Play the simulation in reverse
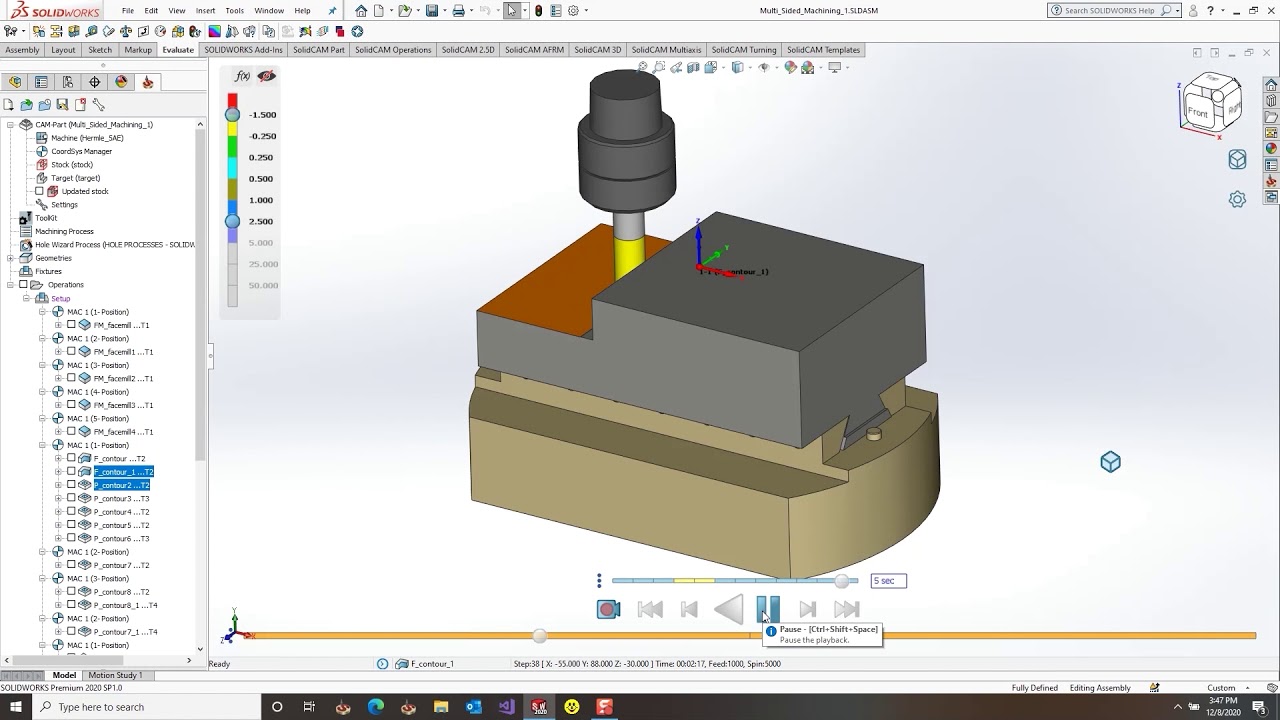 click(x=729, y=609)
